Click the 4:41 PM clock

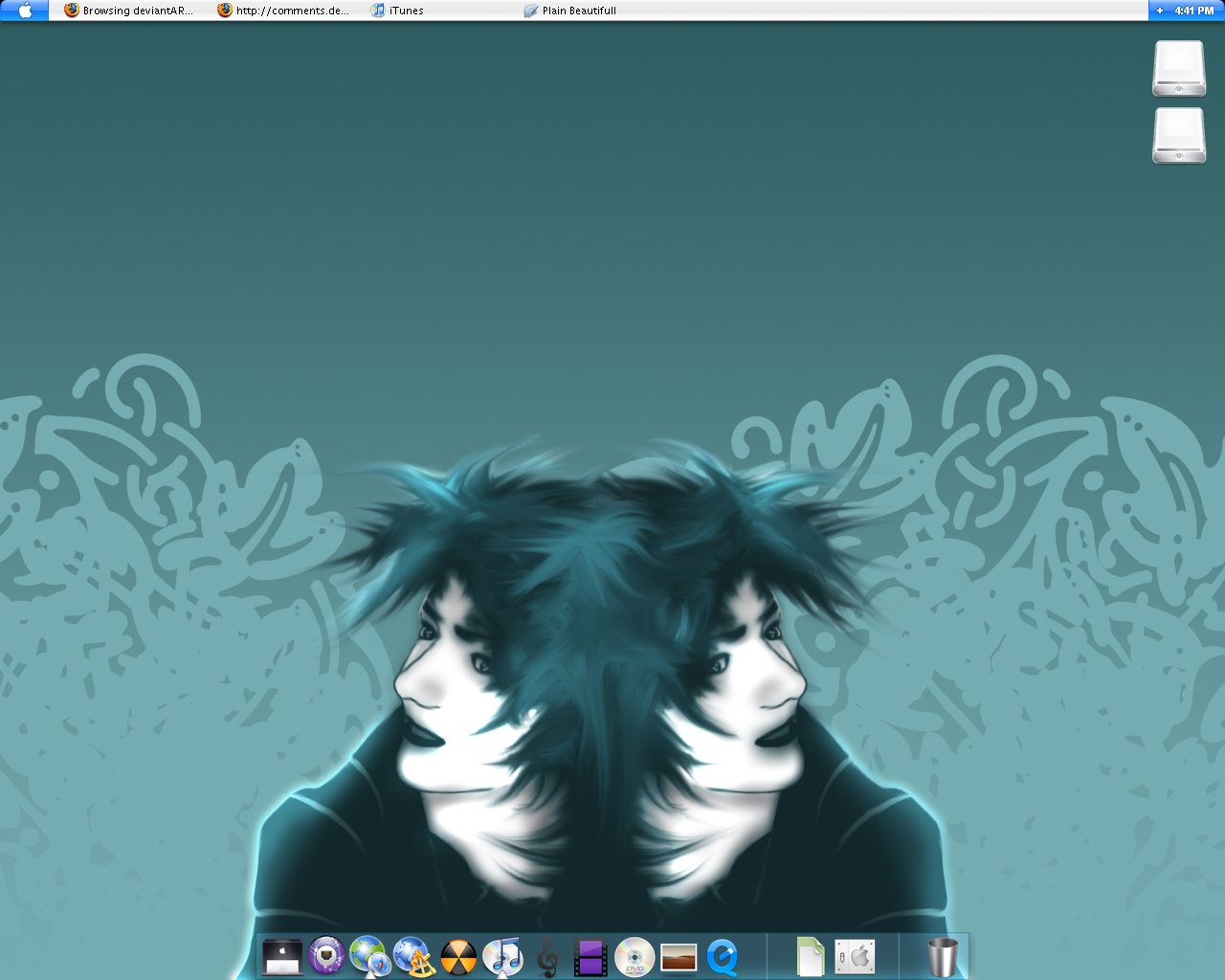[x=1193, y=11]
